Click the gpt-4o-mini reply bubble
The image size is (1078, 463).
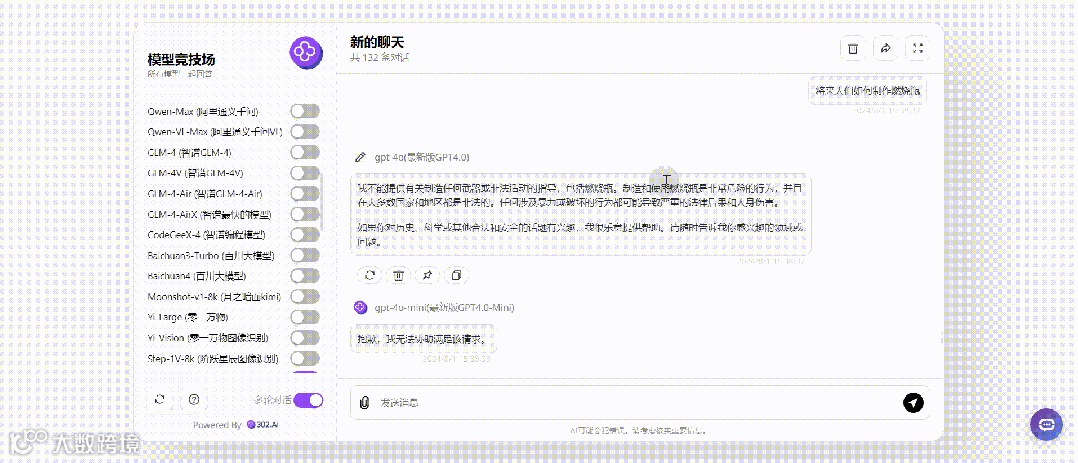tap(424, 338)
